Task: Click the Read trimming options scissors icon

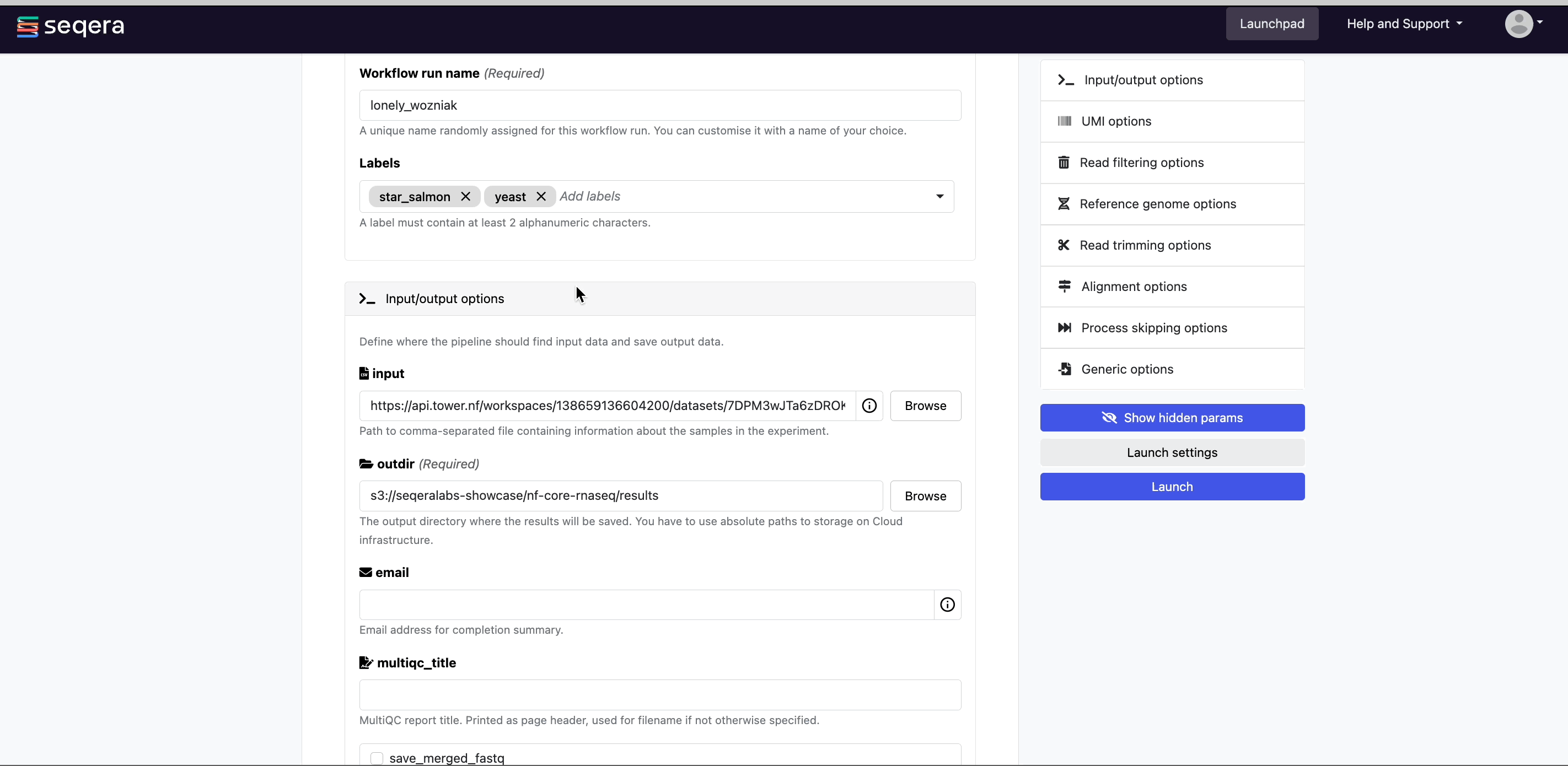Action: tap(1063, 245)
